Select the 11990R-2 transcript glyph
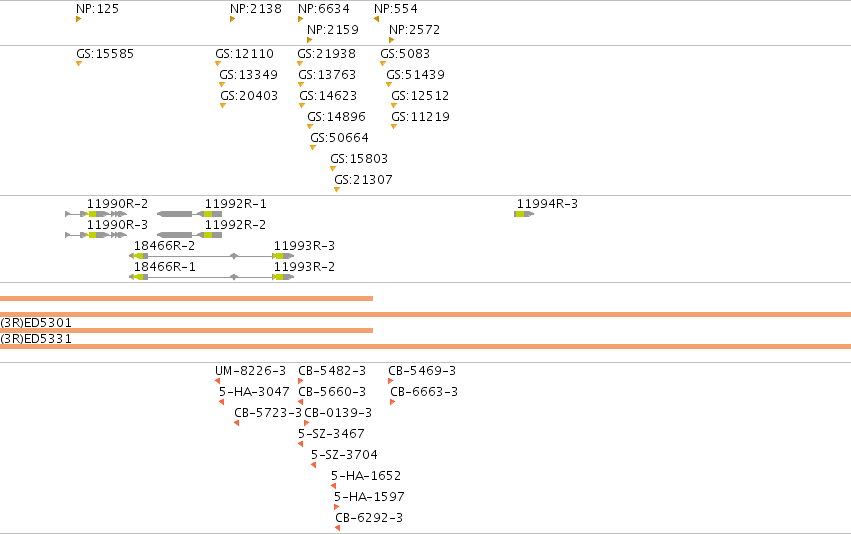 [x=96, y=214]
